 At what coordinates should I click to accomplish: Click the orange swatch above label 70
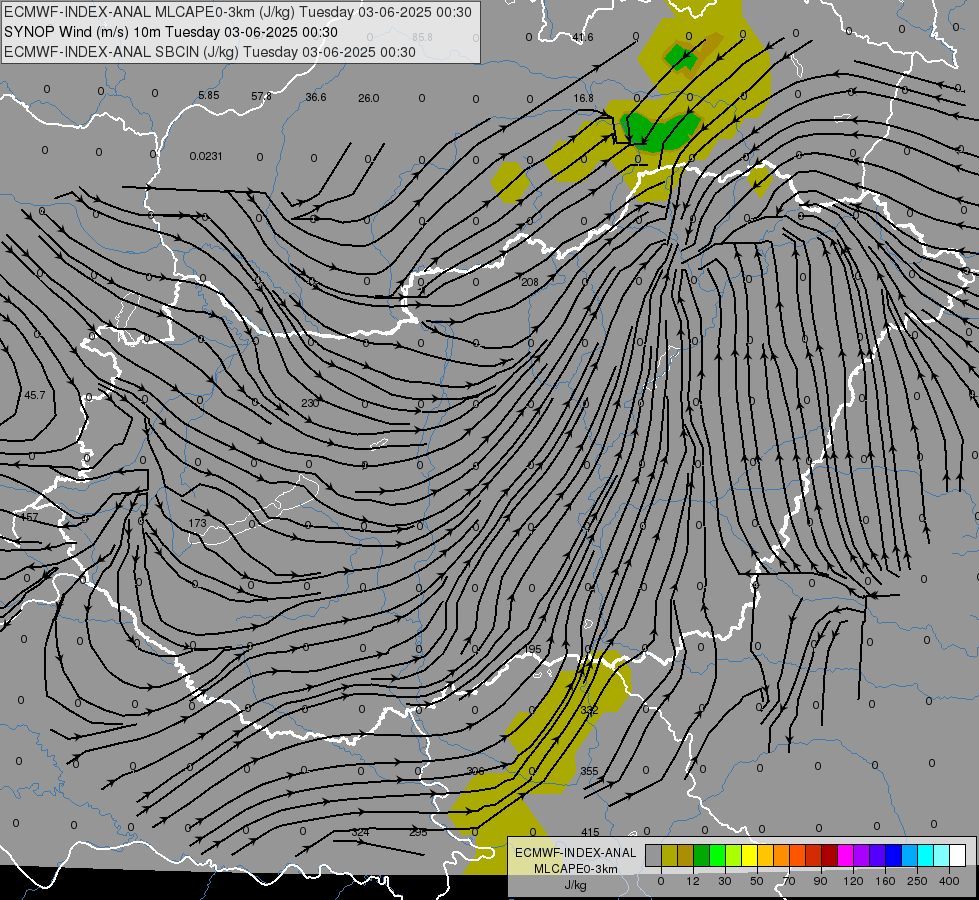[x=782, y=856]
